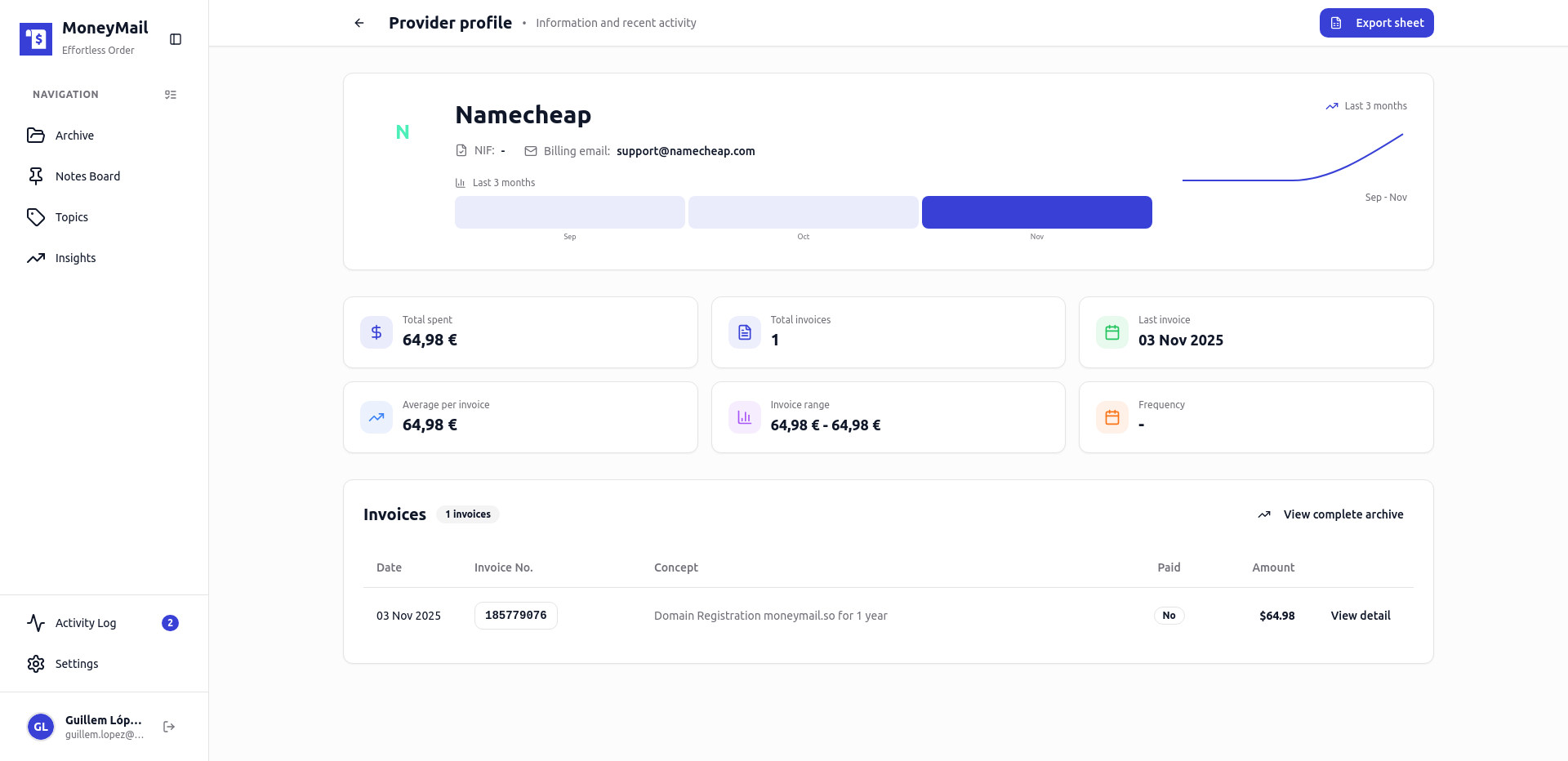Click the Insights trend icon
This screenshot has height=761, width=1568.
click(x=36, y=257)
